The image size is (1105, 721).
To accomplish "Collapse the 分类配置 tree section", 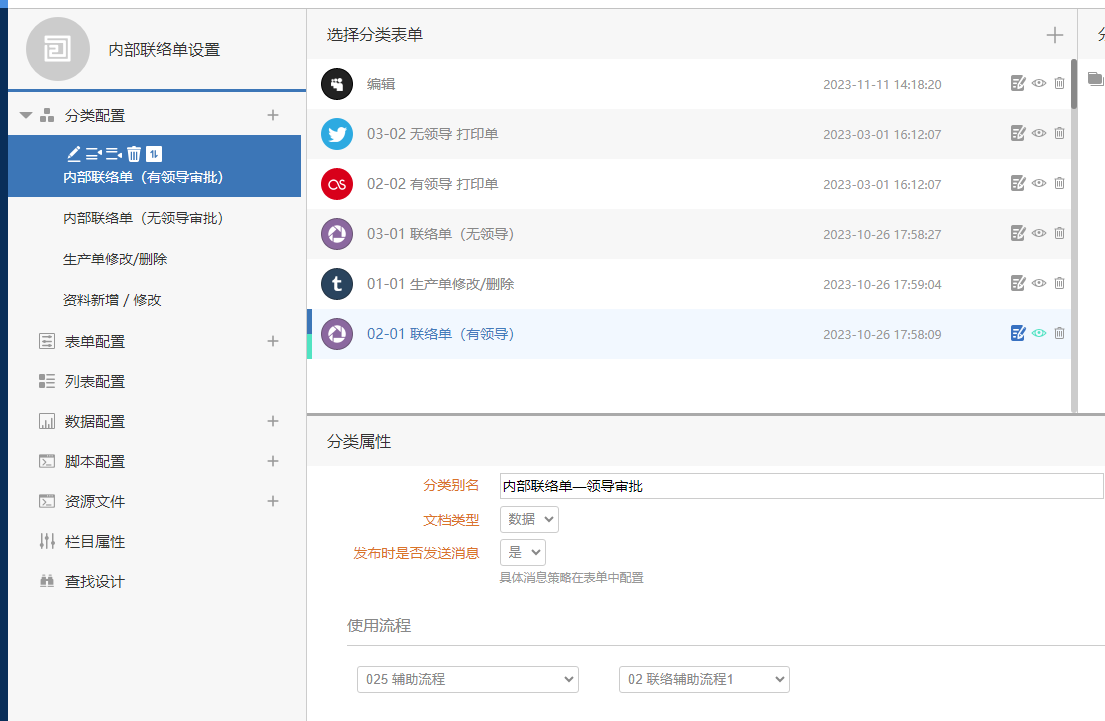I will (x=26, y=116).
